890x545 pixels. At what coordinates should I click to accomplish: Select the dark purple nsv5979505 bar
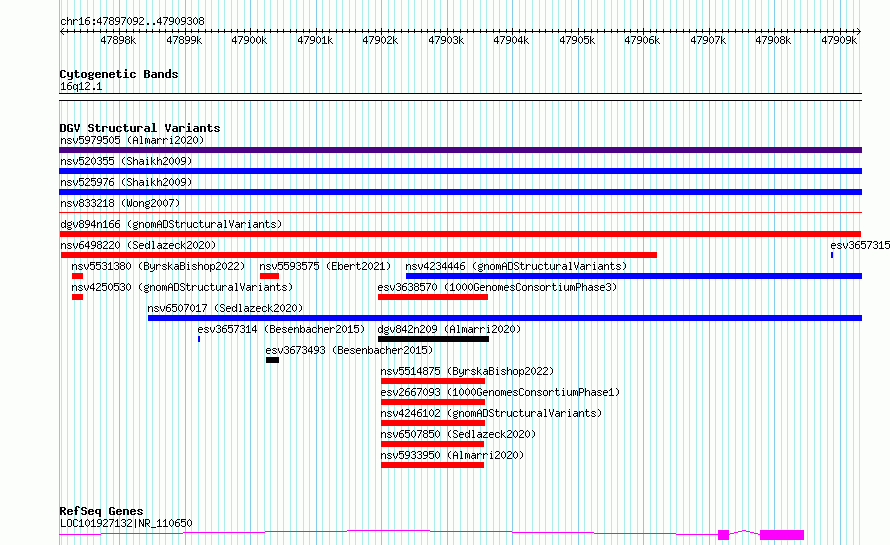click(460, 150)
